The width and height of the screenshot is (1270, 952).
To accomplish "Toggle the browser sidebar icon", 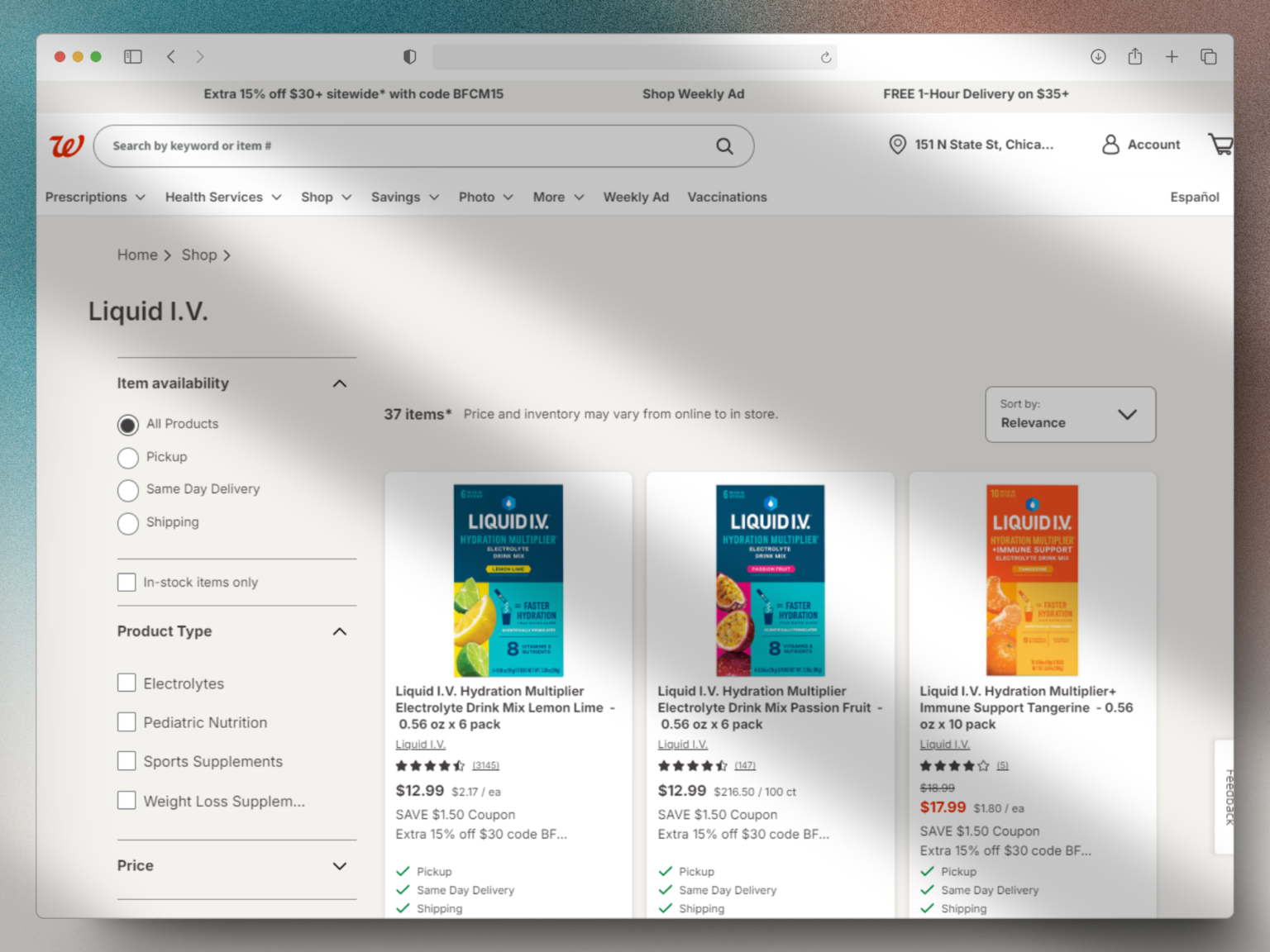I will [133, 57].
